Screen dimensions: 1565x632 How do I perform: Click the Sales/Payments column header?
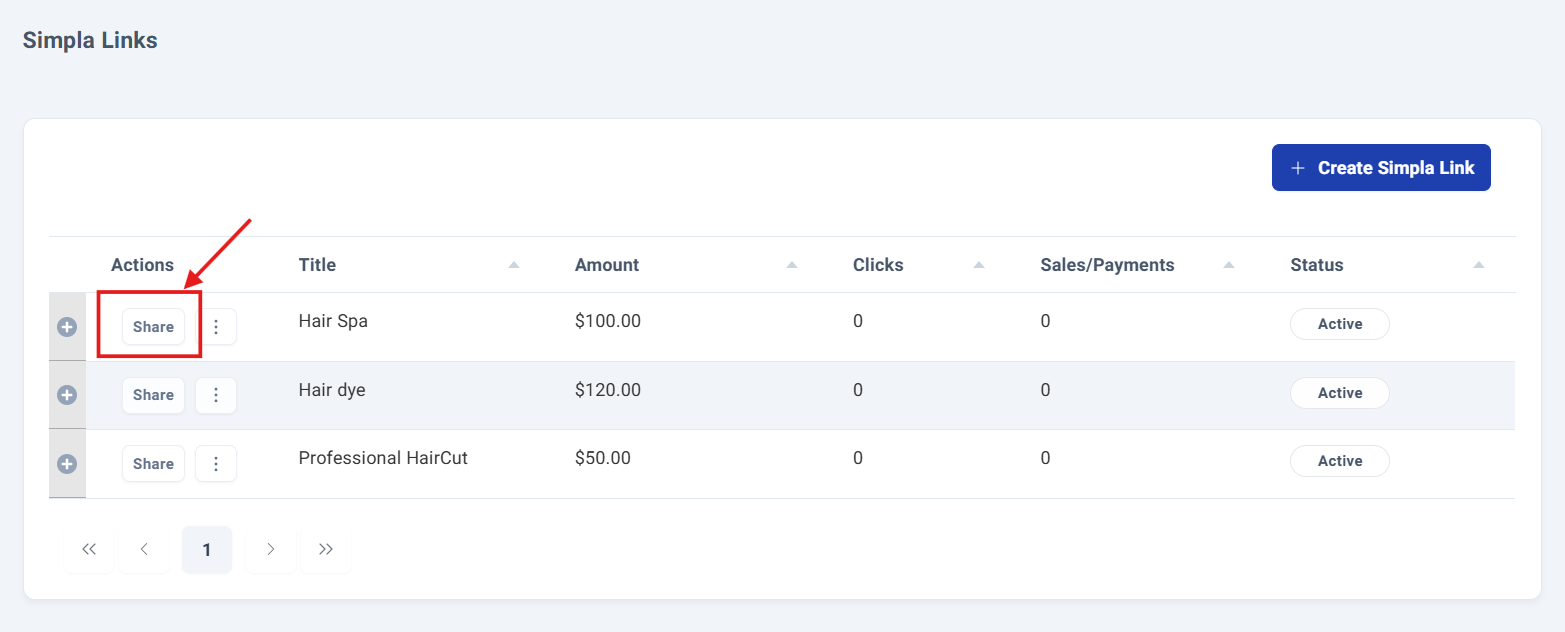tap(1107, 265)
